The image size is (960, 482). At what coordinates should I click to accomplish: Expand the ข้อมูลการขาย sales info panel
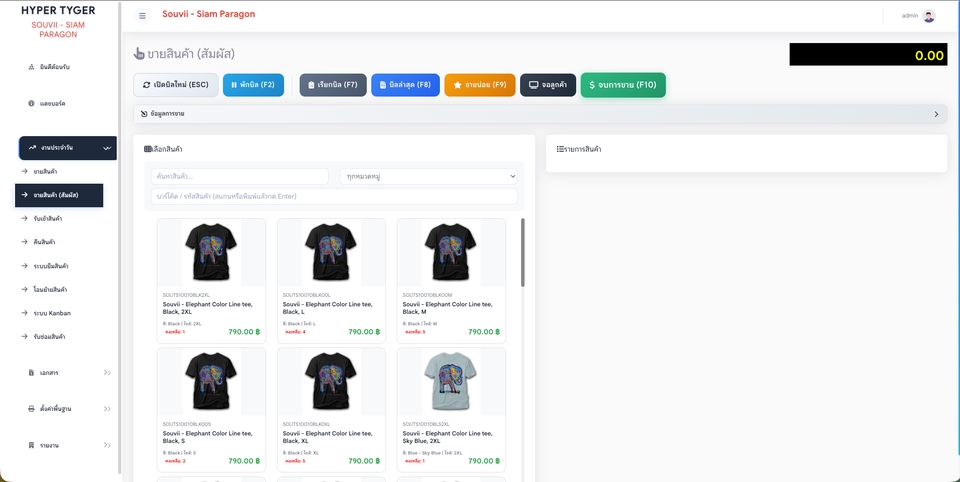(540, 114)
